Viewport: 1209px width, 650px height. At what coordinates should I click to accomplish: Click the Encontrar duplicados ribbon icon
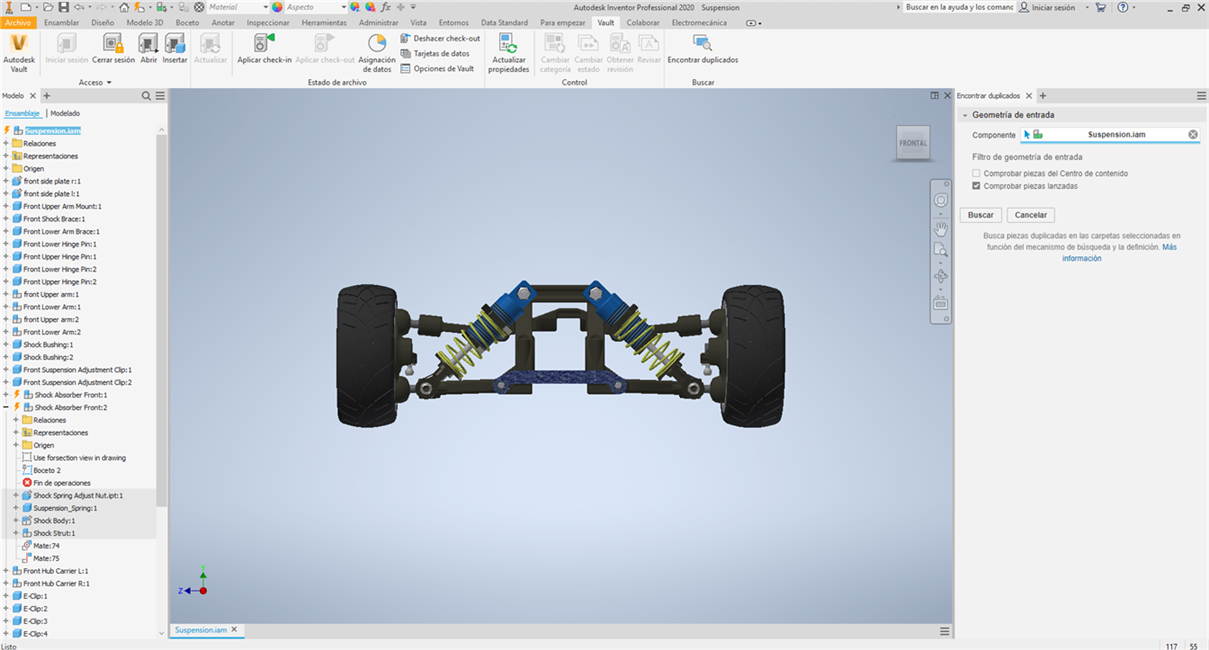tap(703, 43)
